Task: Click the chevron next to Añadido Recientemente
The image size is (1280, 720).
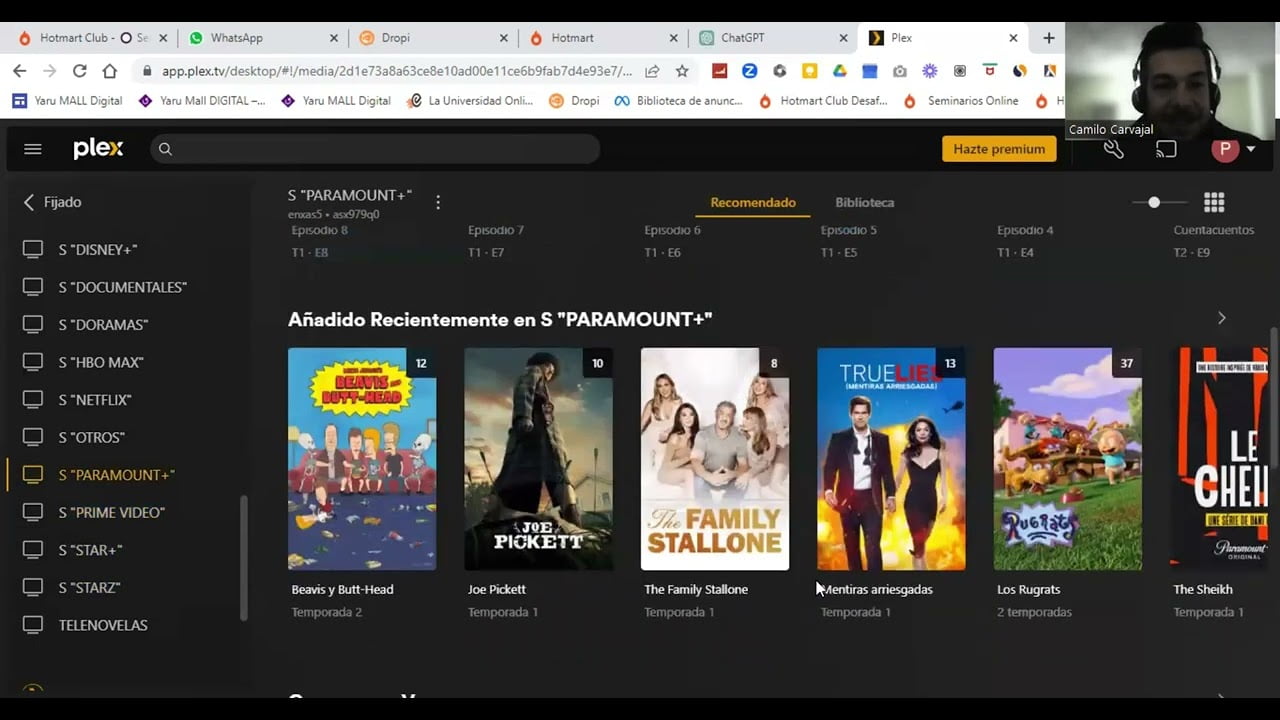Action: (x=1222, y=317)
